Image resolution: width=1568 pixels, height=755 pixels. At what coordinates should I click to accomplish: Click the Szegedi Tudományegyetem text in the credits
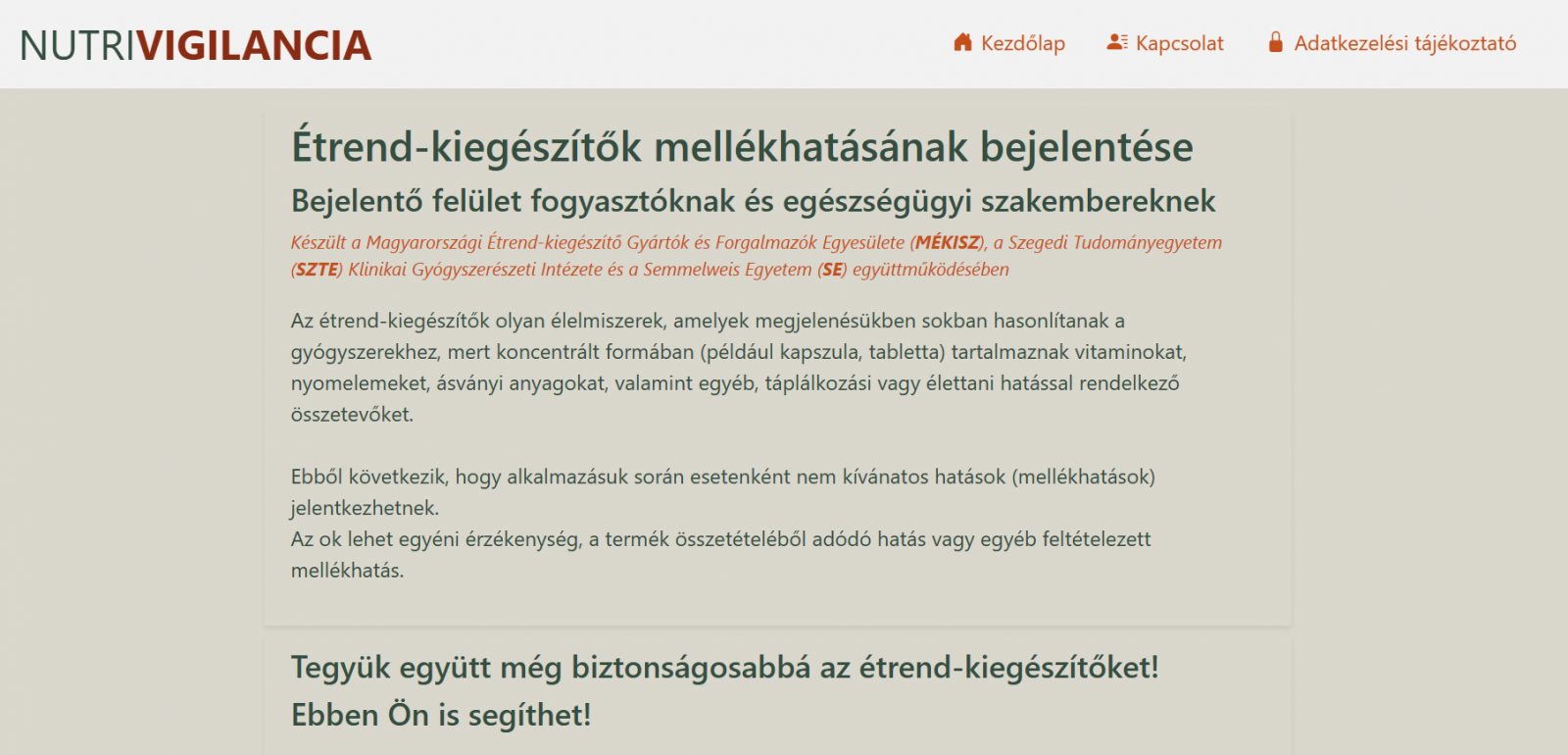(1114, 242)
